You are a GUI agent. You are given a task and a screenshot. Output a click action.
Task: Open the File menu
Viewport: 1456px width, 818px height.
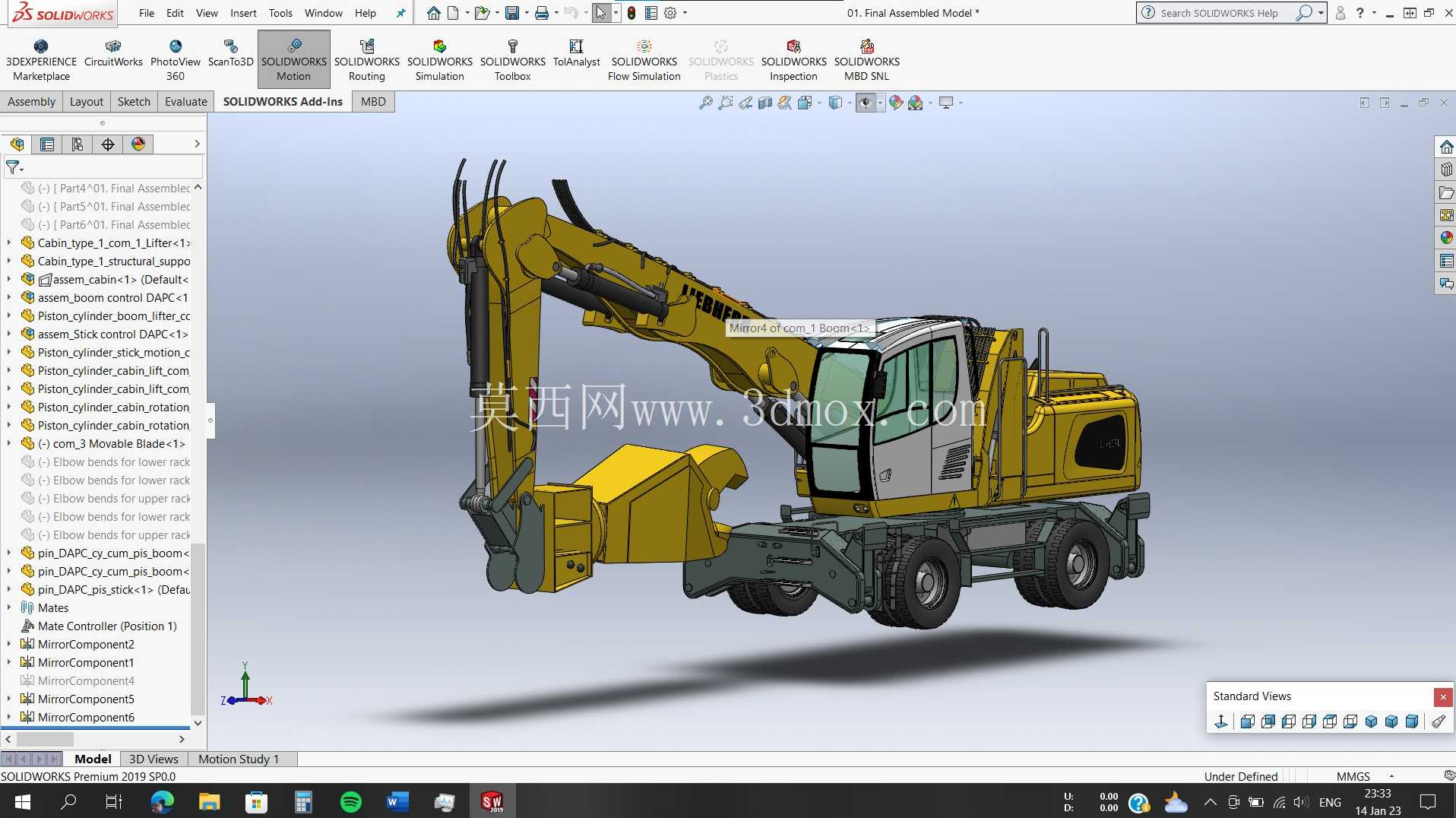pos(147,13)
